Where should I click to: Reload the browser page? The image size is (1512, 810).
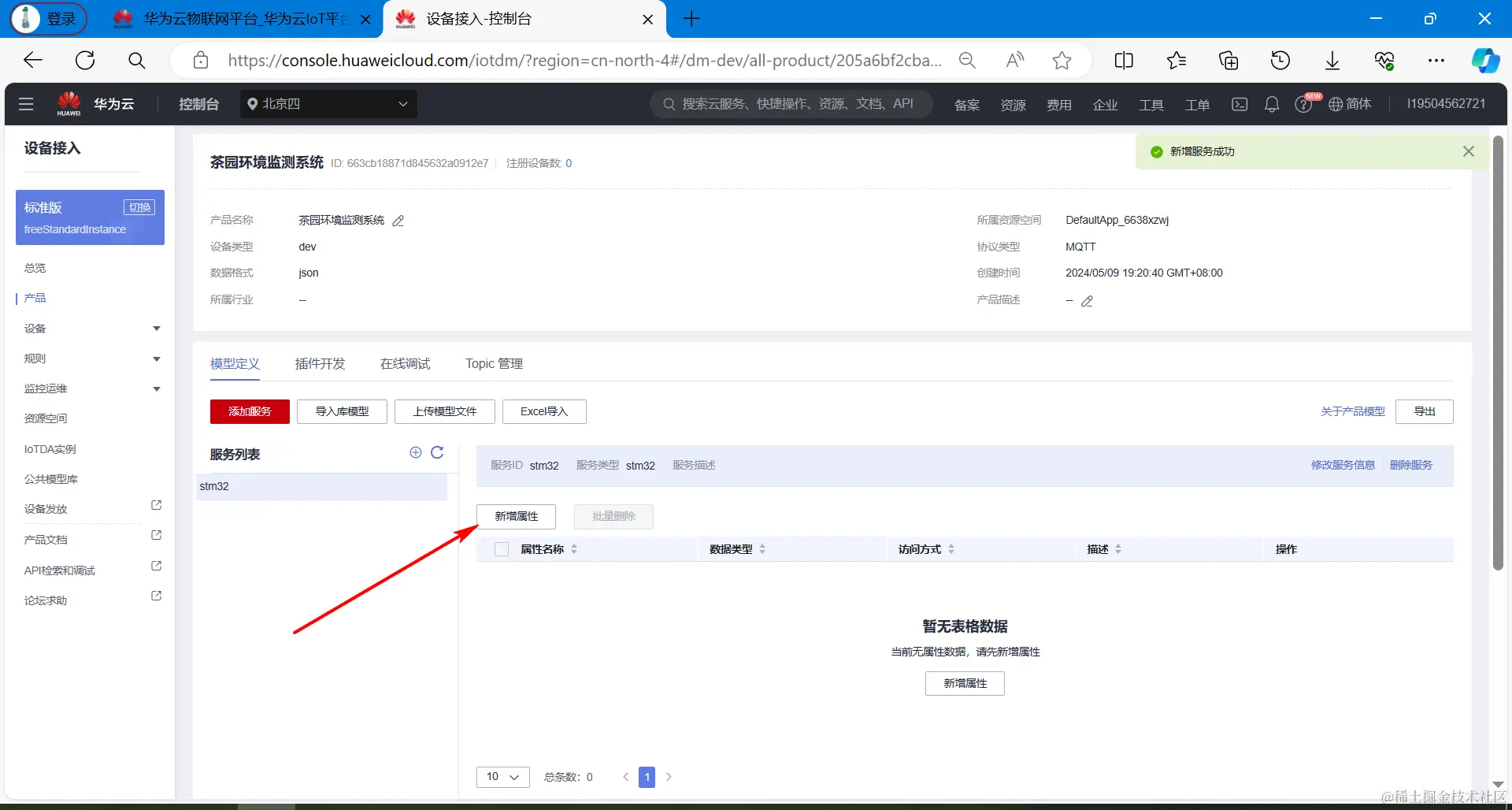coord(85,60)
